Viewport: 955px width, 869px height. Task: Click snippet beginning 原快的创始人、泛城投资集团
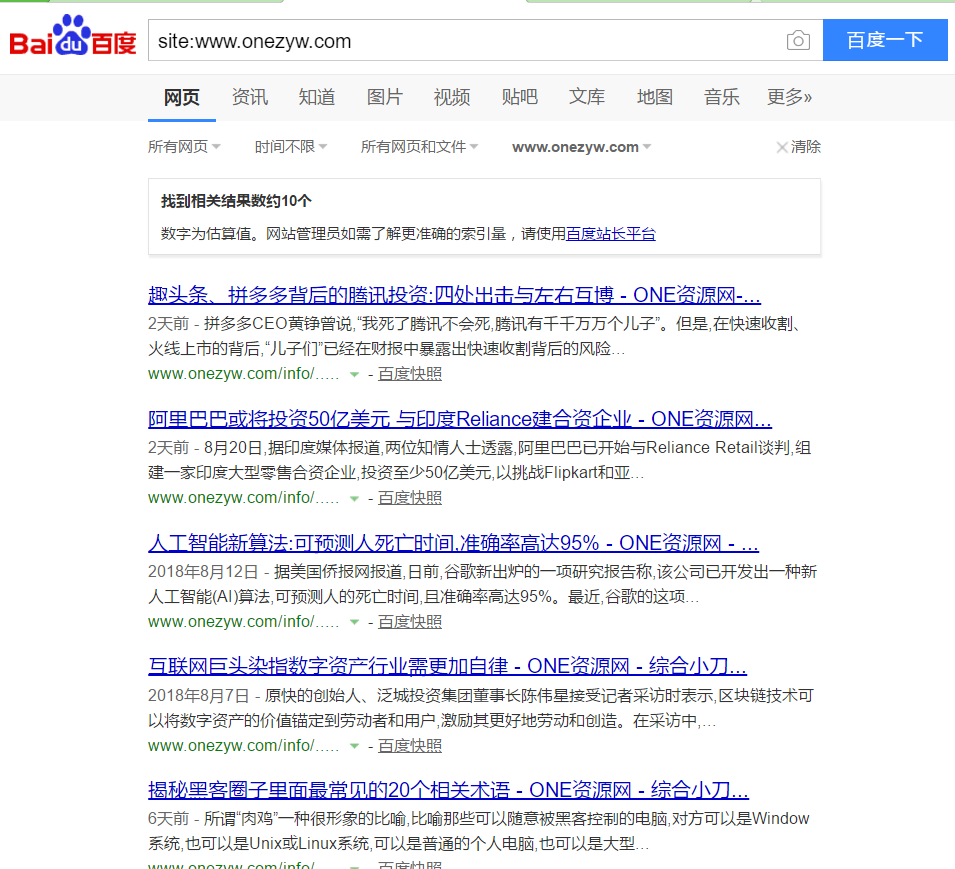481,708
